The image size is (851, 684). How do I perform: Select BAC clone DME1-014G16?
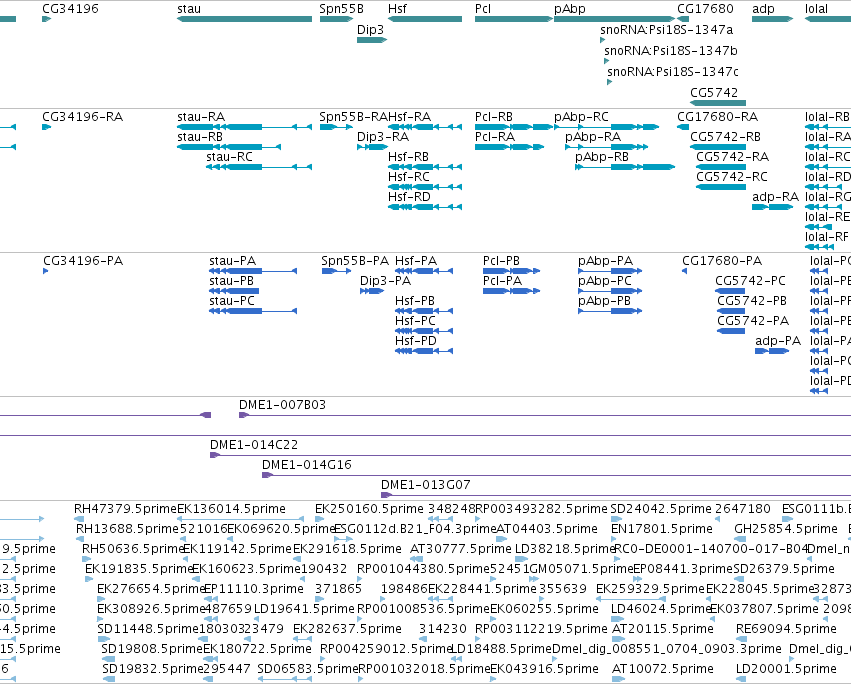[307, 465]
